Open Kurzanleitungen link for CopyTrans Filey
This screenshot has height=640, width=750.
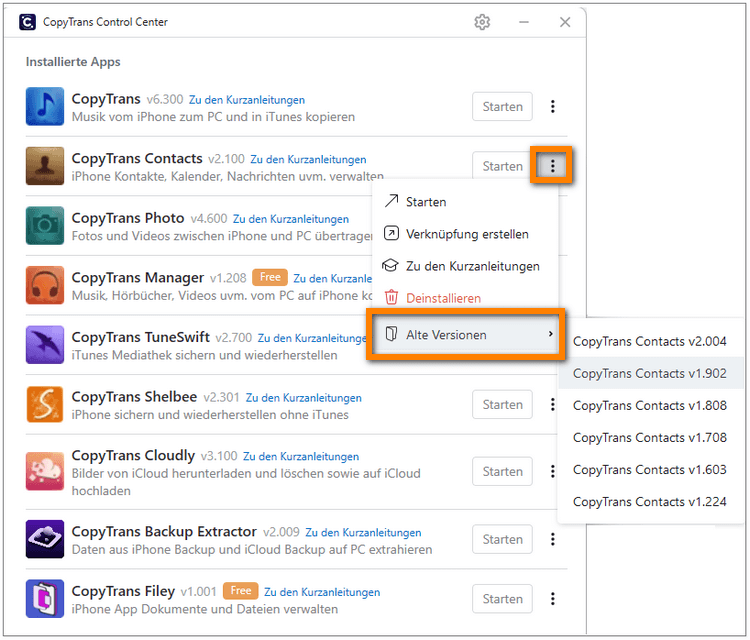pos(322,592)
